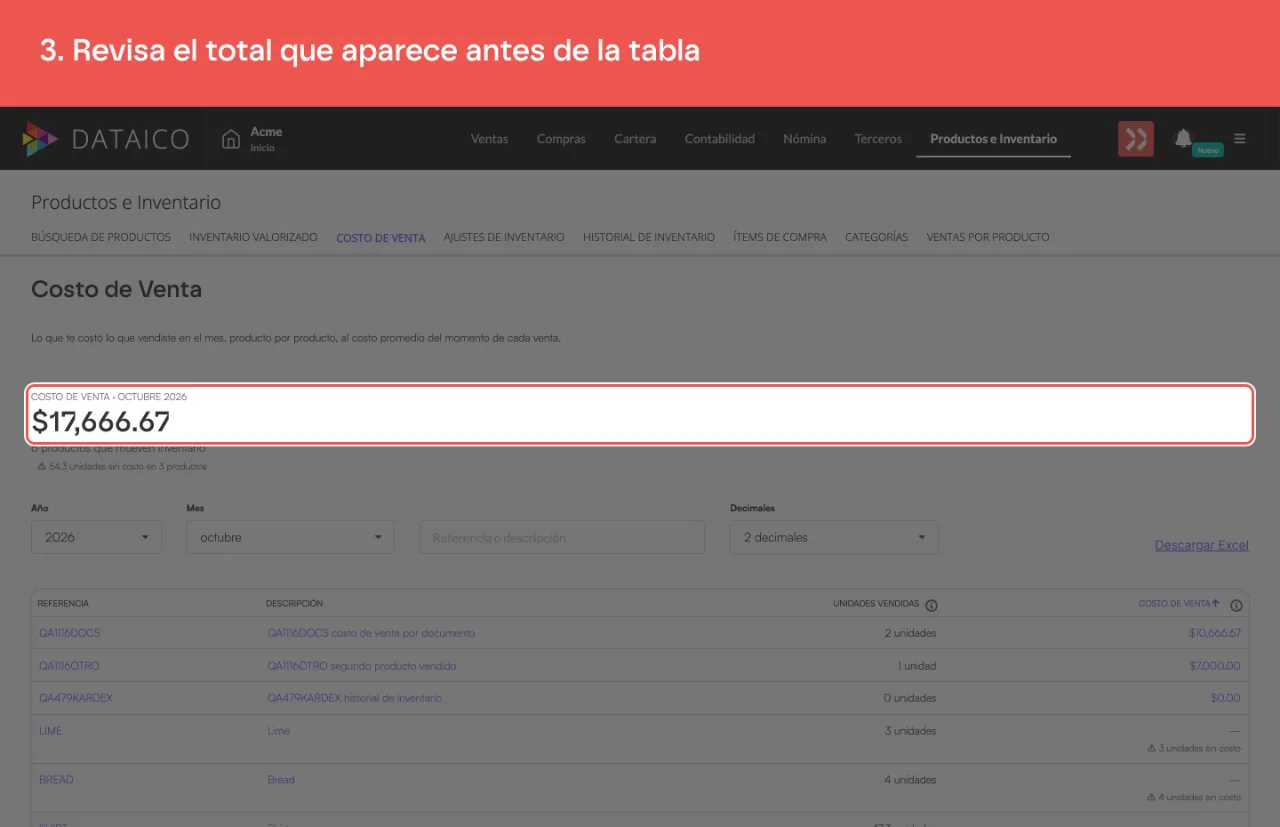Viewport: 1280px width, 827px height.
Task: Open the Contabilidad menu
Action: pos(720,139)
